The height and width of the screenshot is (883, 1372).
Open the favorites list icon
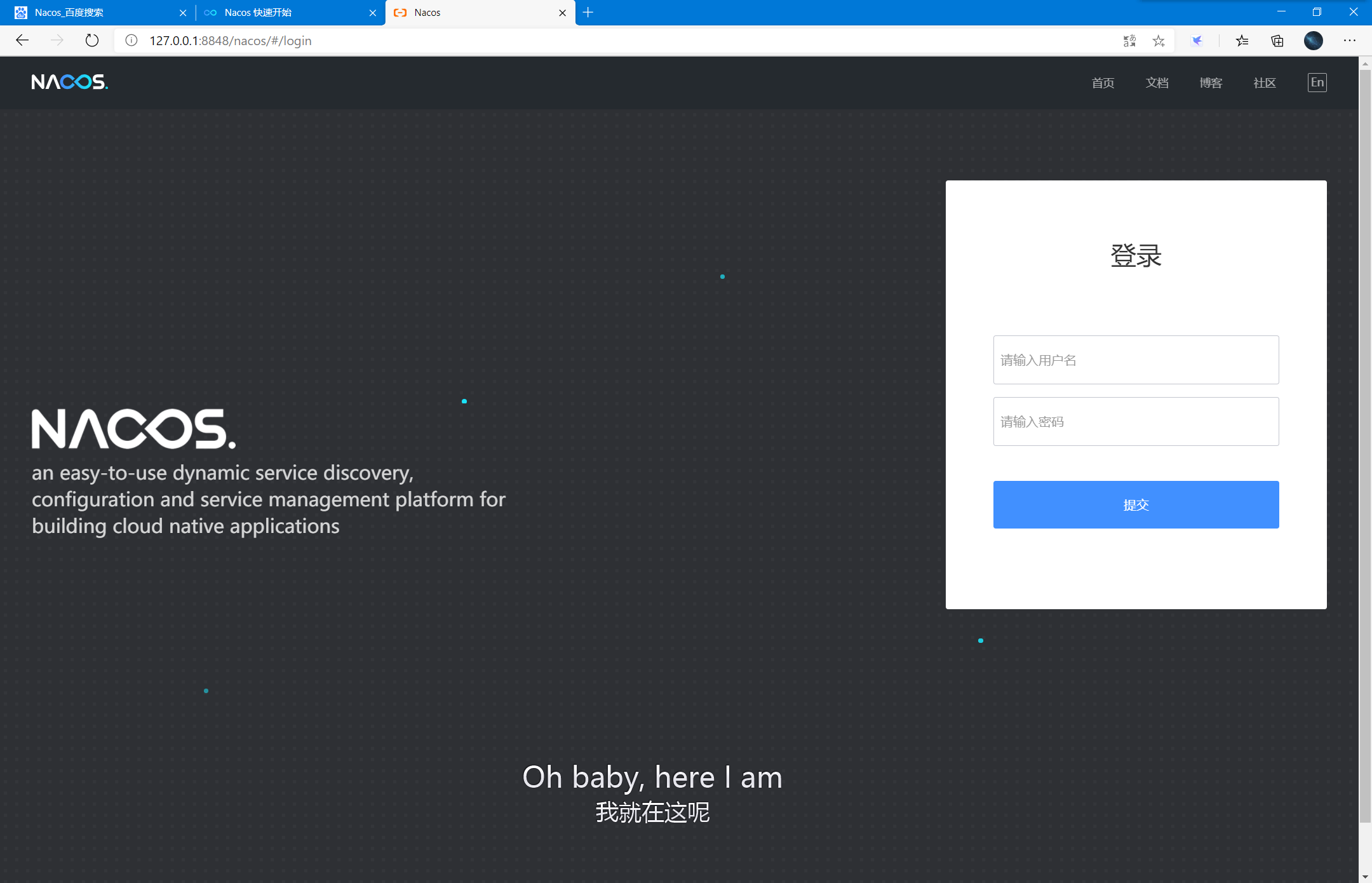1242,41
